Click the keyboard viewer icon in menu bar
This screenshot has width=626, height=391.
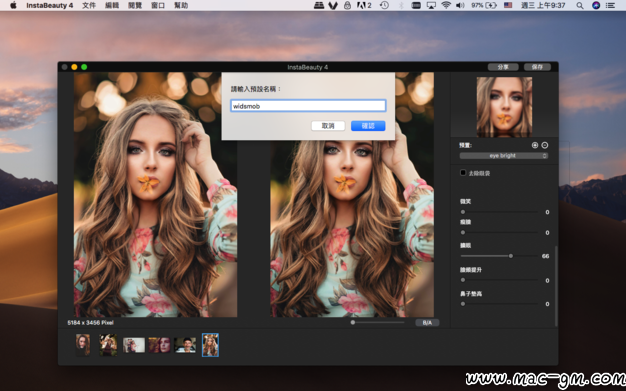[x=416, y=5]
